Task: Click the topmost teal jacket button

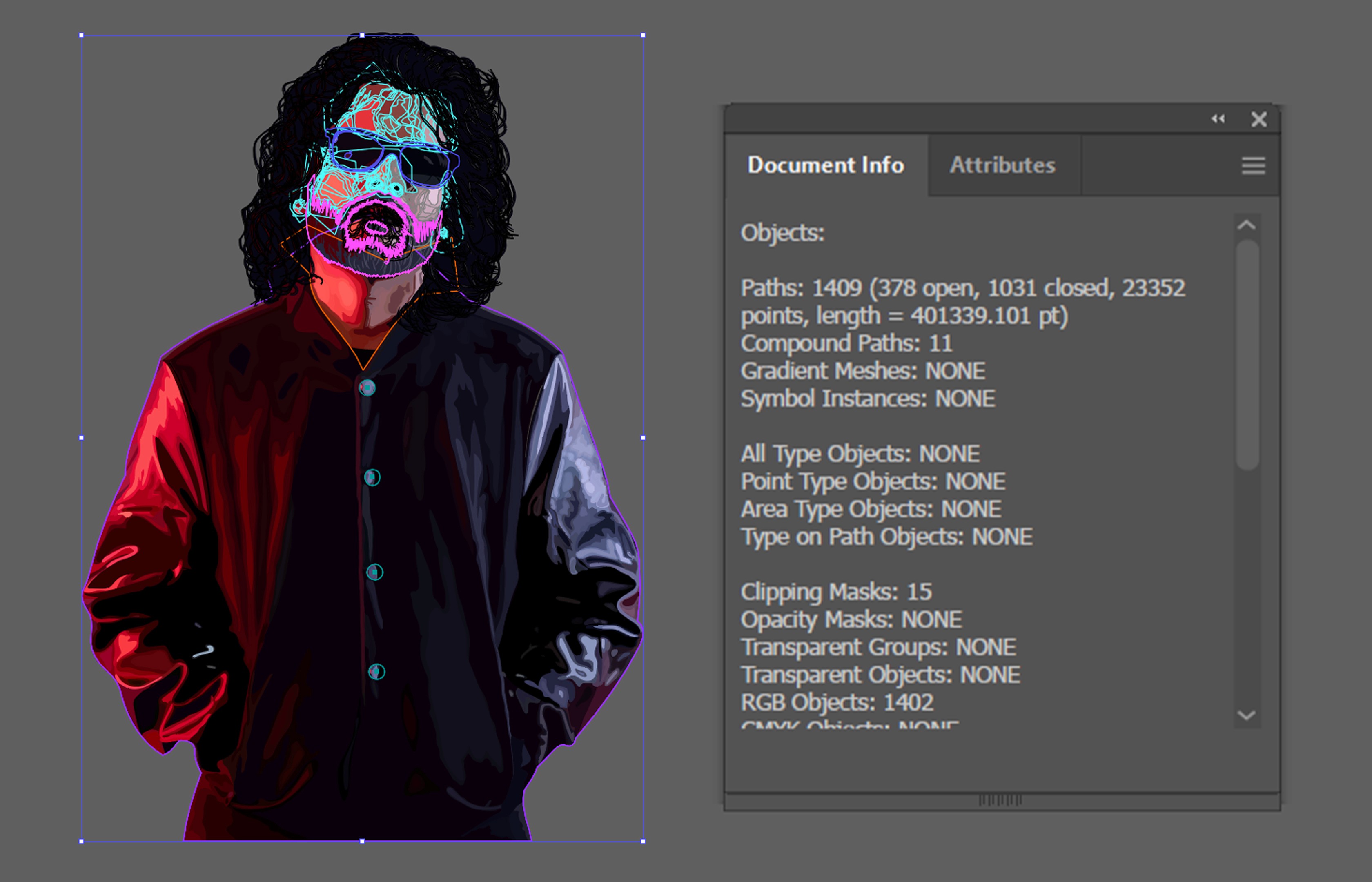Action: pyautogui.click(x=367, y=388)
